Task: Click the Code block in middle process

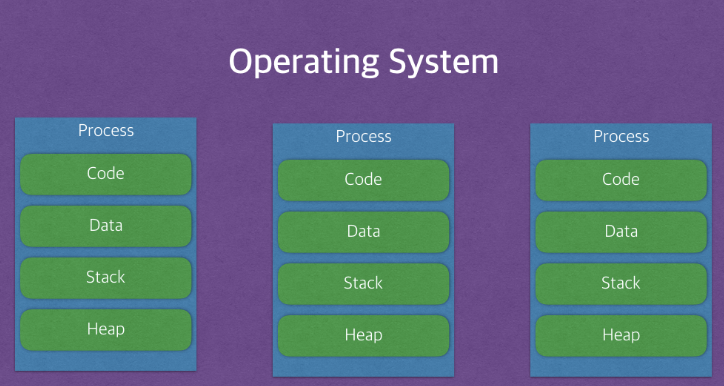Action: [x=363, y=180]
